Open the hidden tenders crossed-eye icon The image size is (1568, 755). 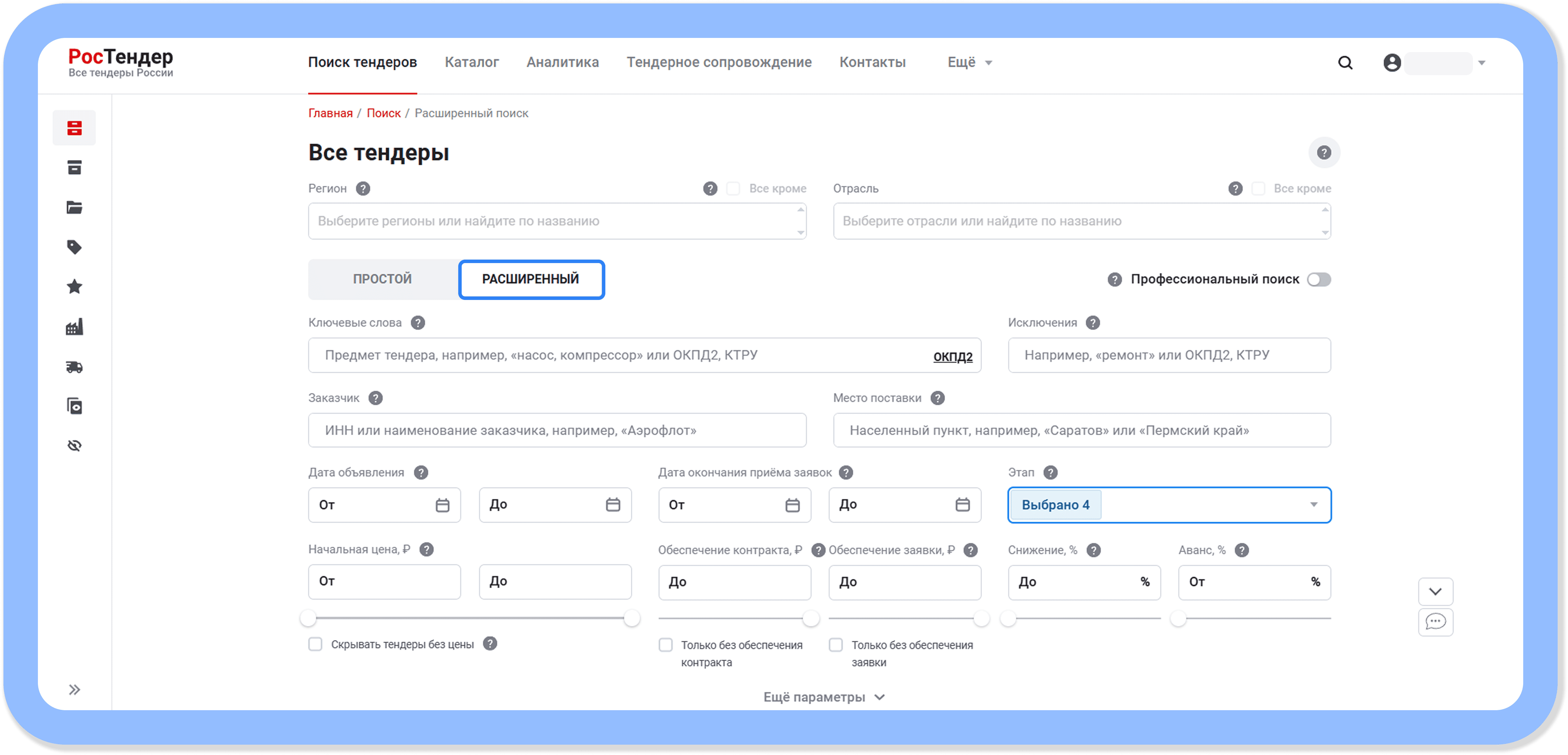point(74,446)
